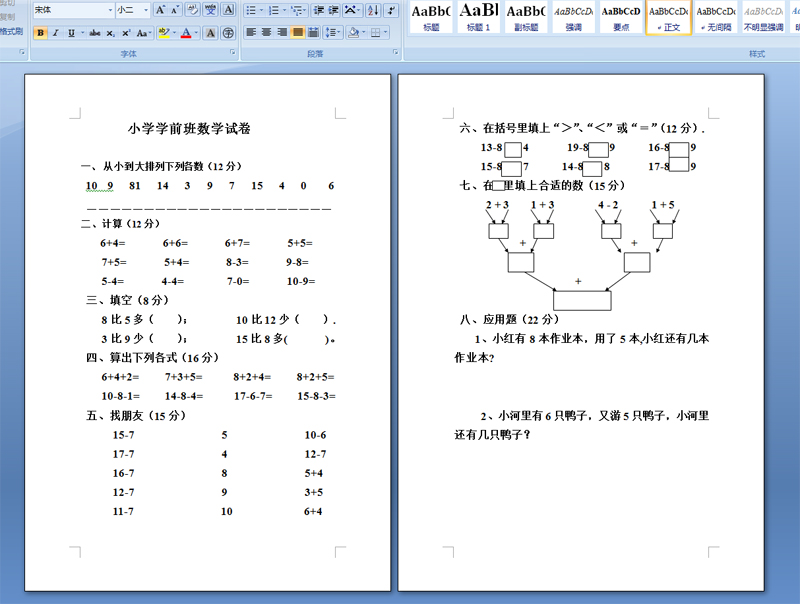
Task: Expand the numbering dropdown arrow
Action: click(x=284, y=10)
